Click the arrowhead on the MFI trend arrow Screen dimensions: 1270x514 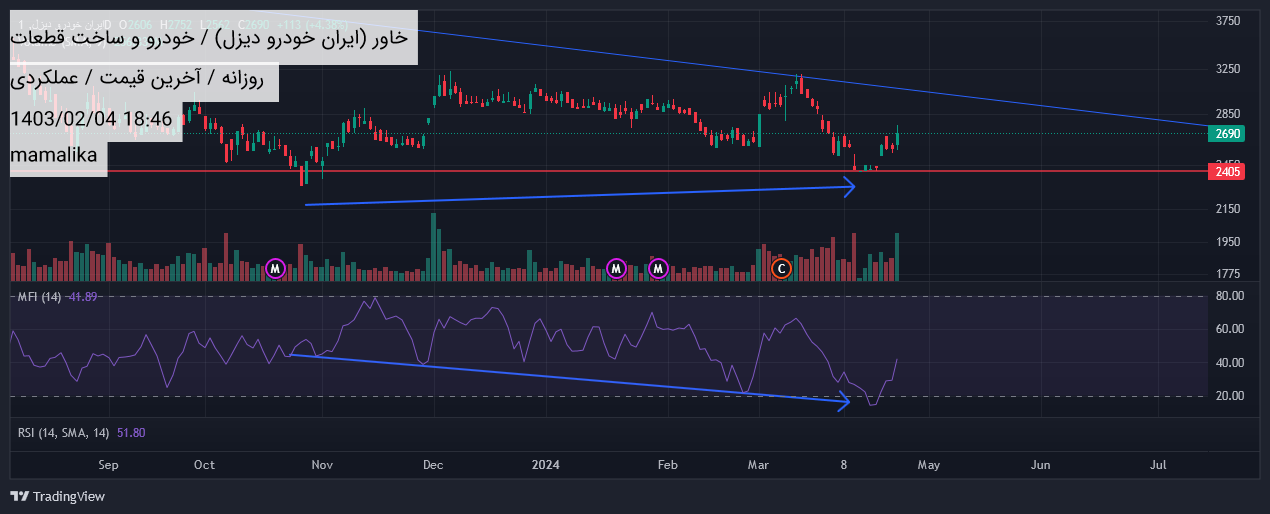coord(845,402)
